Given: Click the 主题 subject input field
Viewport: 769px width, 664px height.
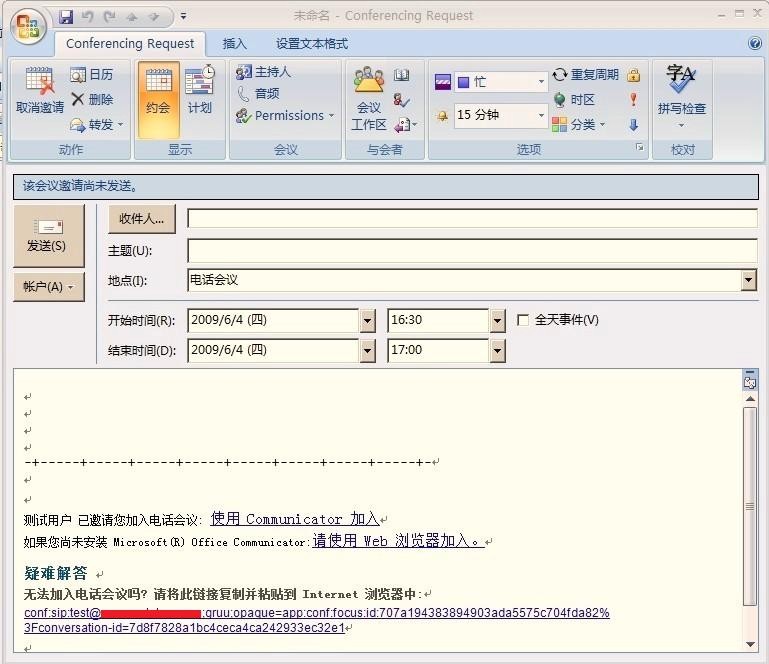Looking at the screenshot, I should [x=472, y=250].
